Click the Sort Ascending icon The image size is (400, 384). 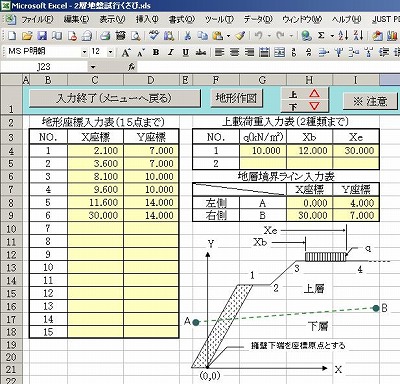(343, 35)
